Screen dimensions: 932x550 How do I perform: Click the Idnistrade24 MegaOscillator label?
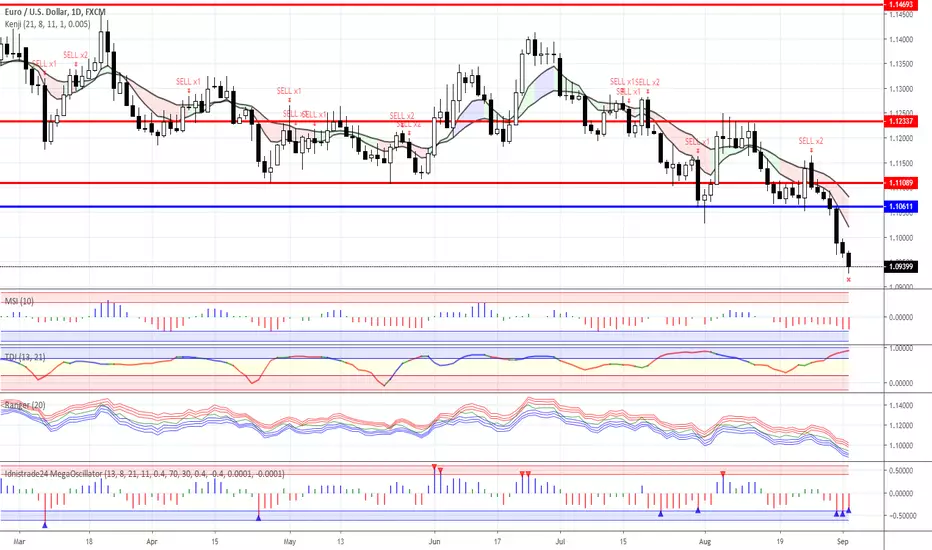(144, 474)
